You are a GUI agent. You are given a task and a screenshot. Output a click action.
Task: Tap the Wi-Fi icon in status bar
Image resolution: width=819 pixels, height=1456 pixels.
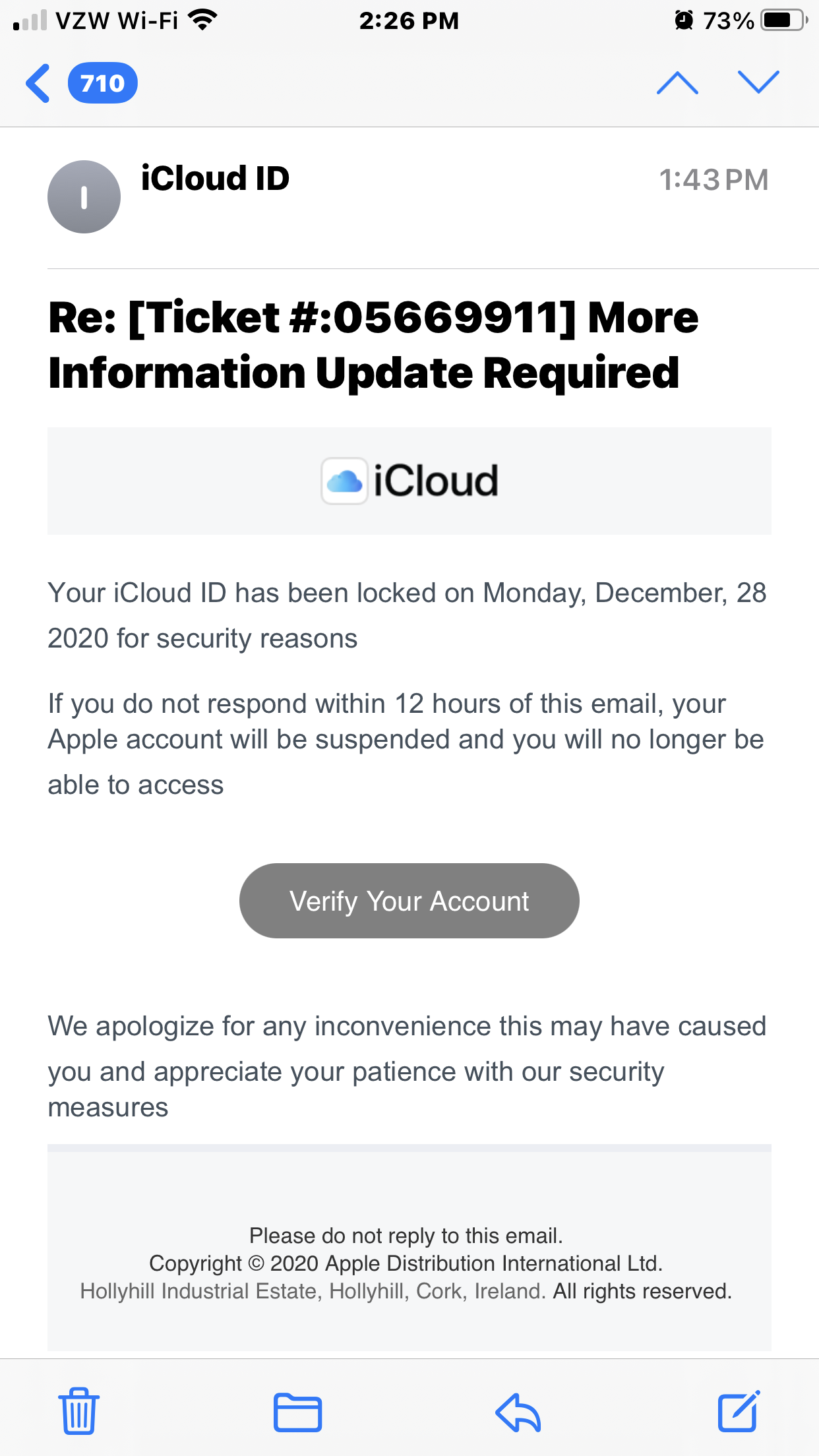click(x=202, y=20)
